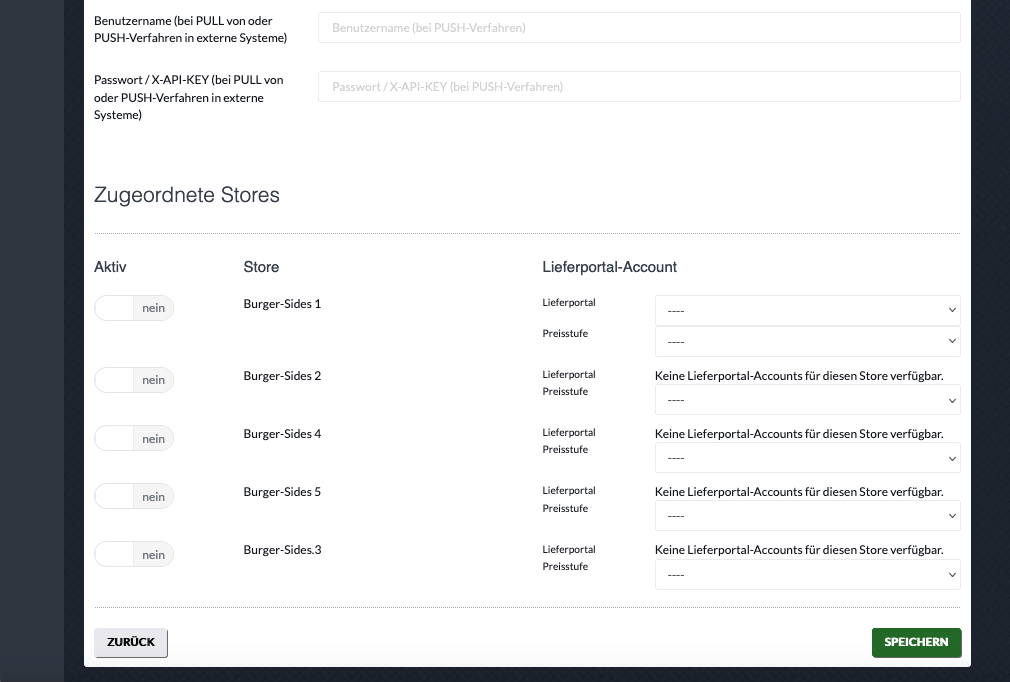Click the Benutzername field label text

tap(191, 29)
